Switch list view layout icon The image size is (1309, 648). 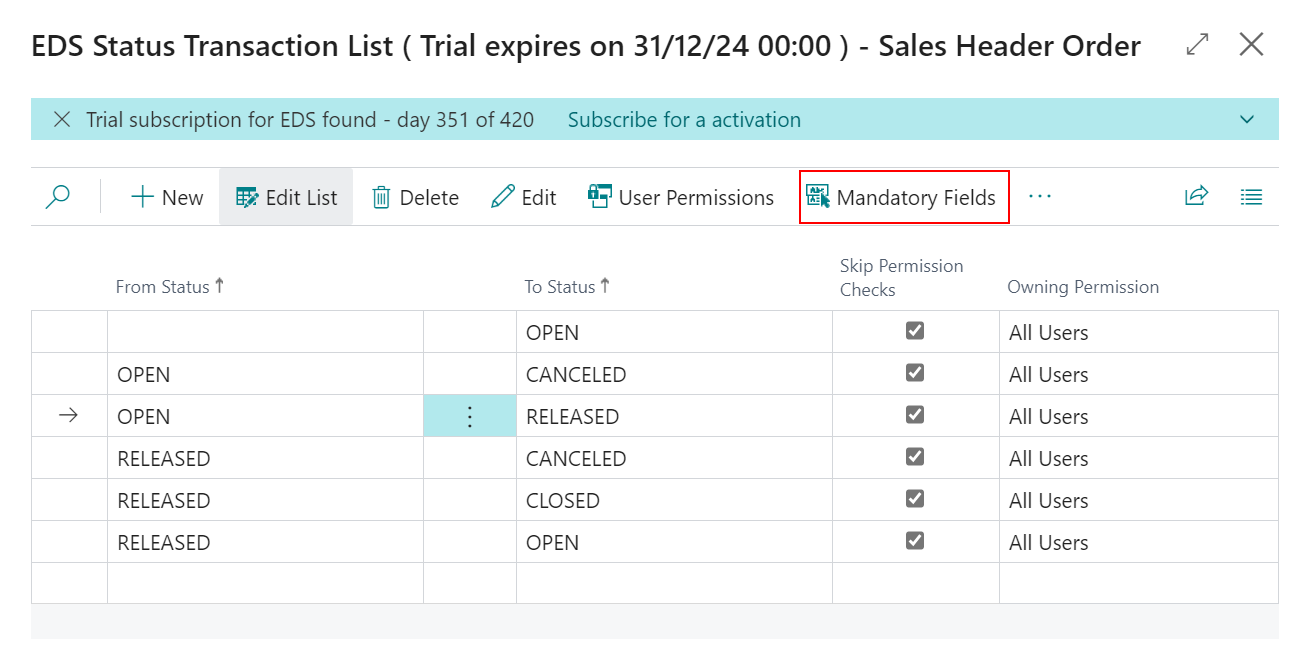point(1251,197)
